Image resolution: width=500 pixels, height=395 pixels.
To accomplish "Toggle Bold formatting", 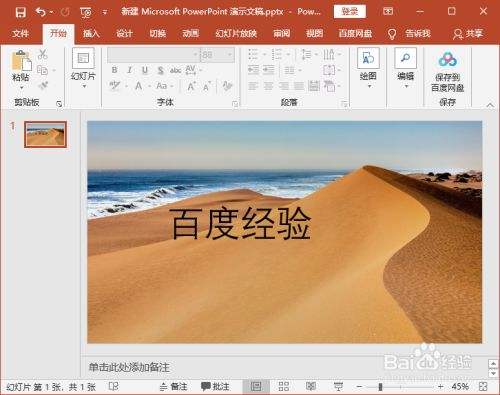I will click(114, 70).
